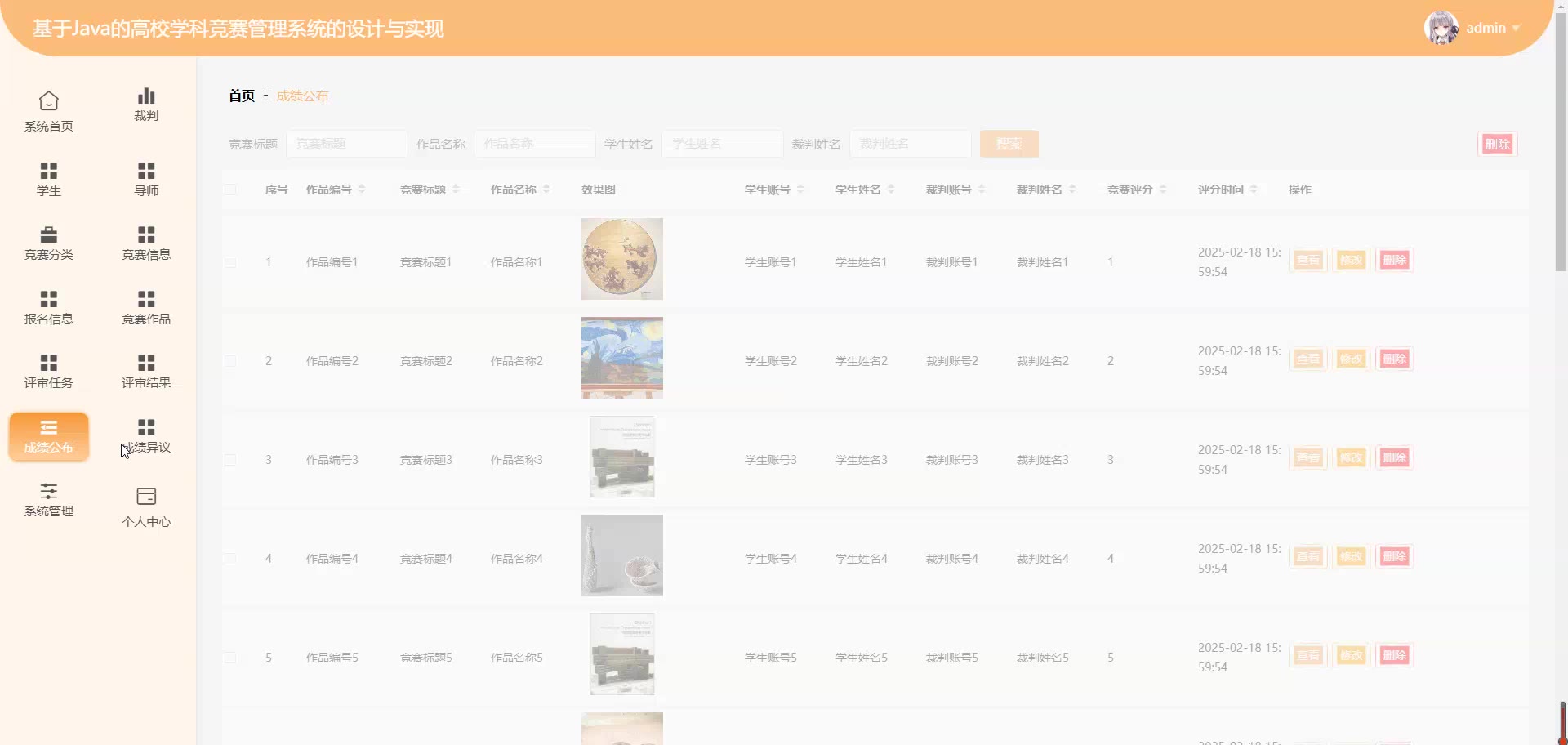View details of row 作品编号5 with 查看
The image size is (1568, 745).
1308,656
